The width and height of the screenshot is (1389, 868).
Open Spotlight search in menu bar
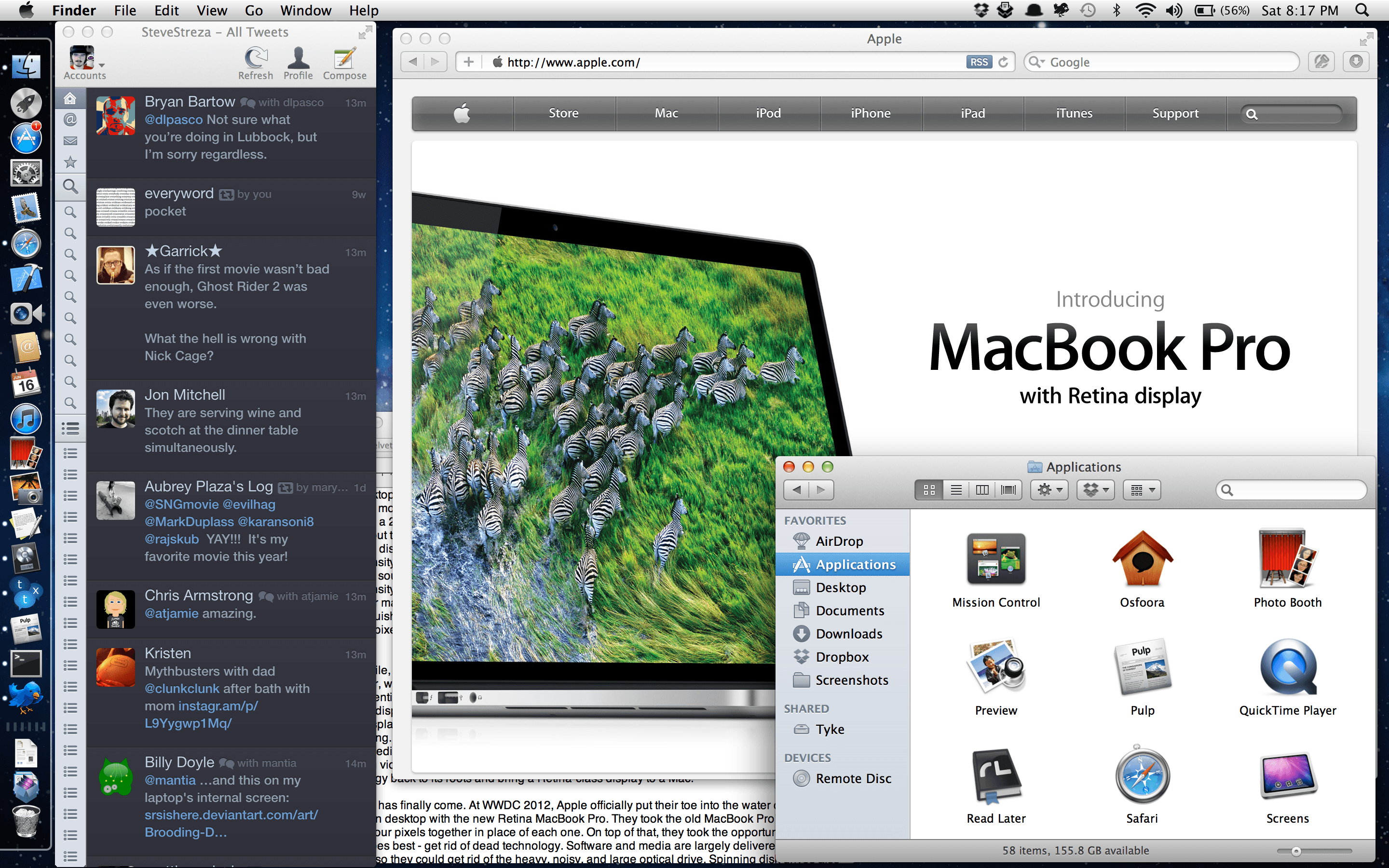point(1362,10)
